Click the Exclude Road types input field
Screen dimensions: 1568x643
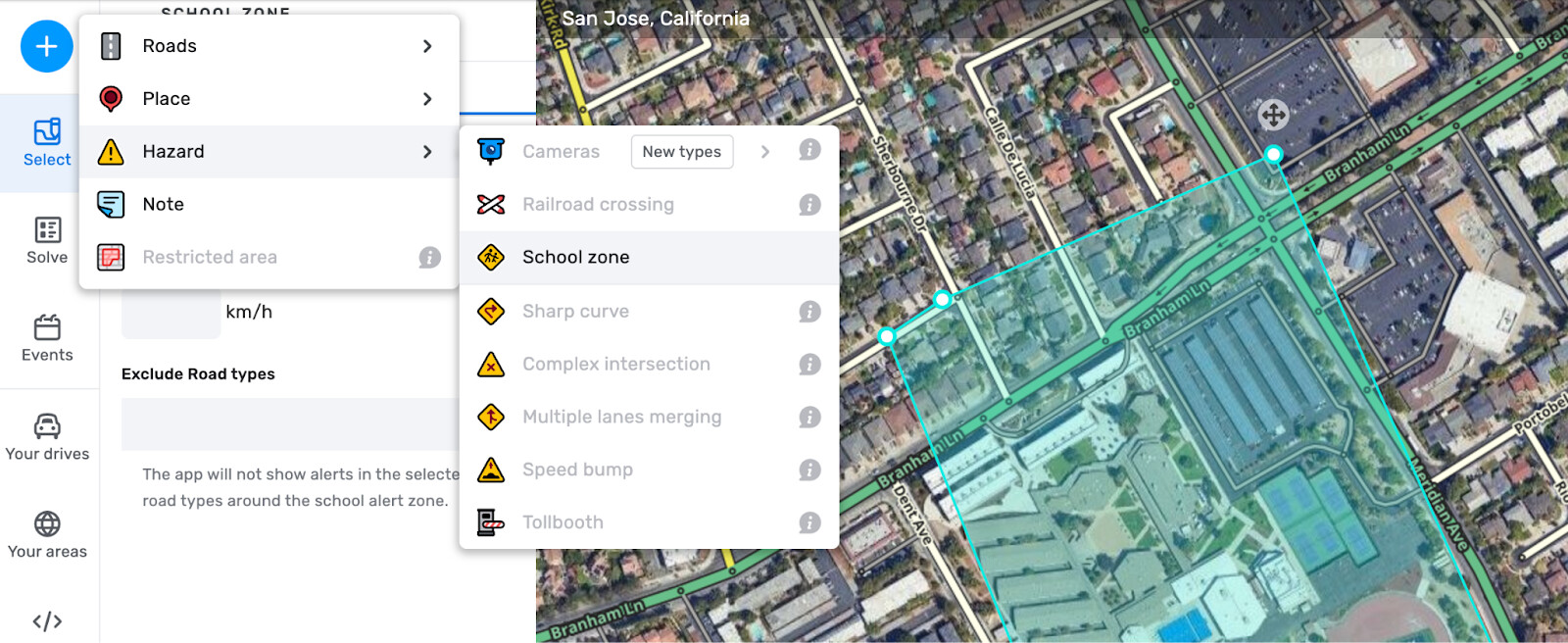tap(290, 423)
